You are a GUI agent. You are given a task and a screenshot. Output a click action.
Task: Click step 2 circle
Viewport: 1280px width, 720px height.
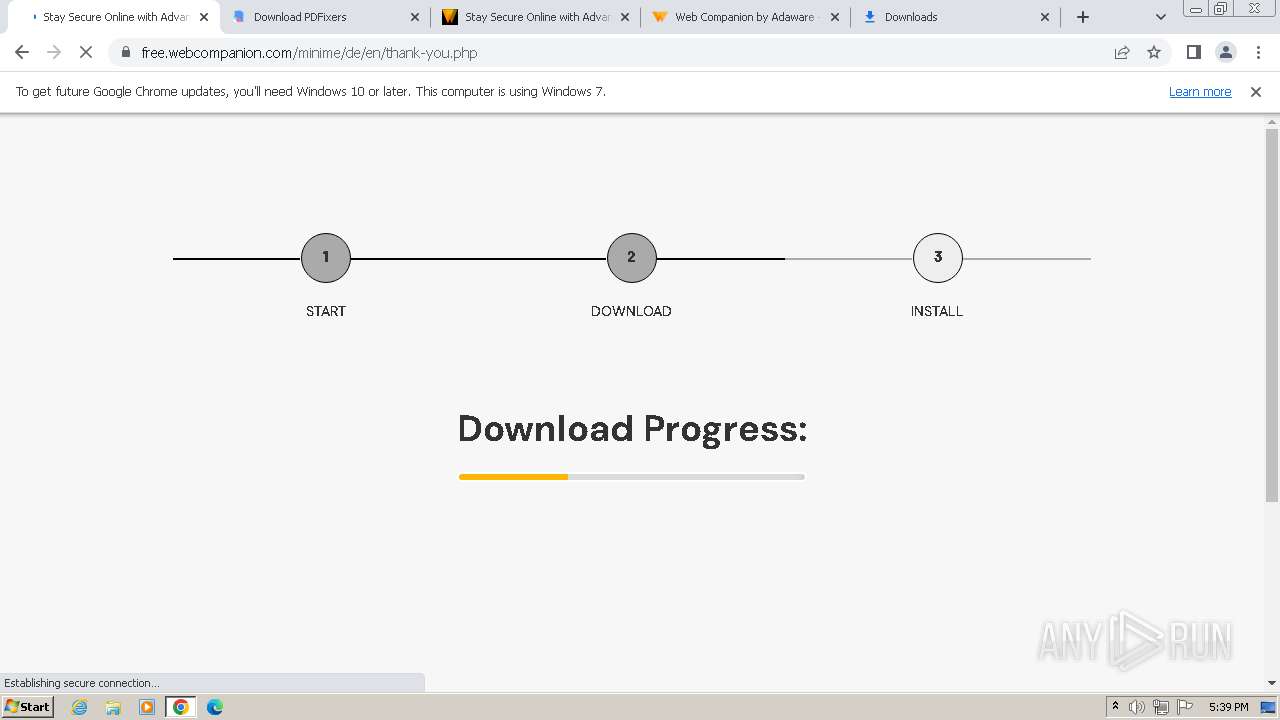632,258
